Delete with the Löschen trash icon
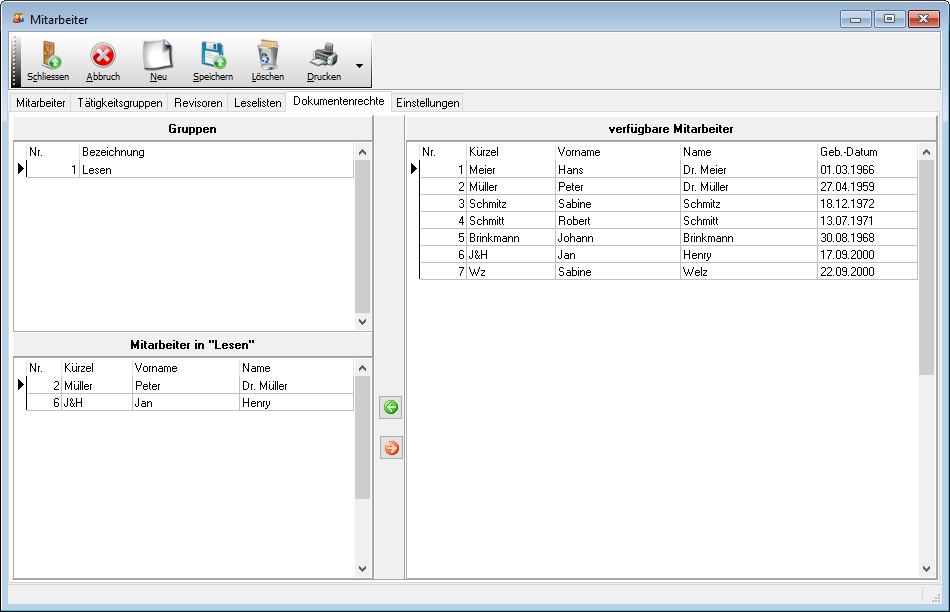Image resolution: width=950 pixels, height=612 pixels. click(x=267, y=57)
